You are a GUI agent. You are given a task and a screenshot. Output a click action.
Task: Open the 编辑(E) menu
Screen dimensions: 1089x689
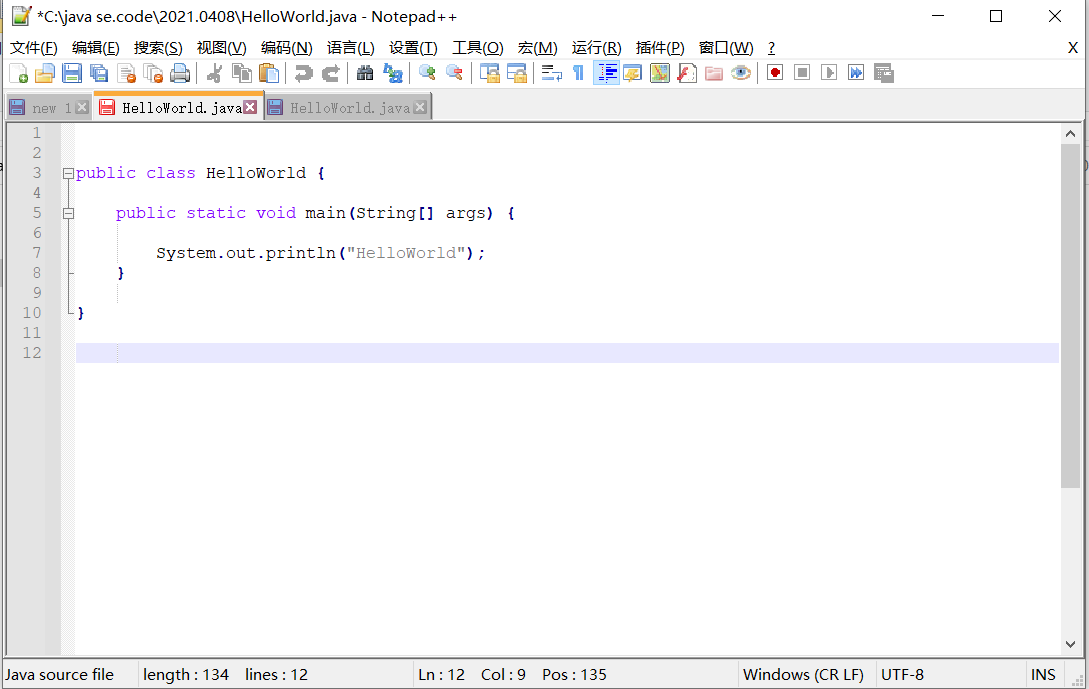pos(96,48)
